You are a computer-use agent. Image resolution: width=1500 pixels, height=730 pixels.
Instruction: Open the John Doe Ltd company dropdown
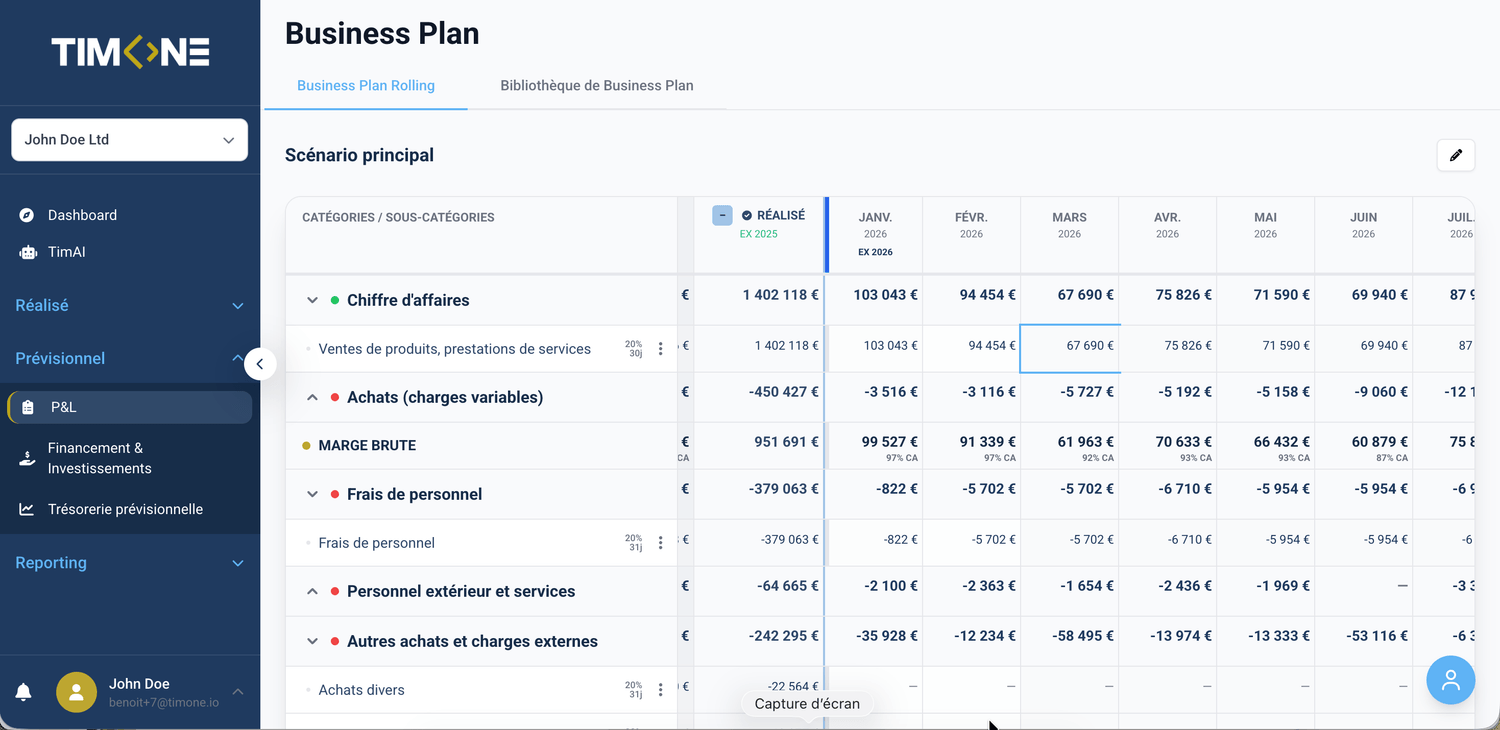coord(129,140)
